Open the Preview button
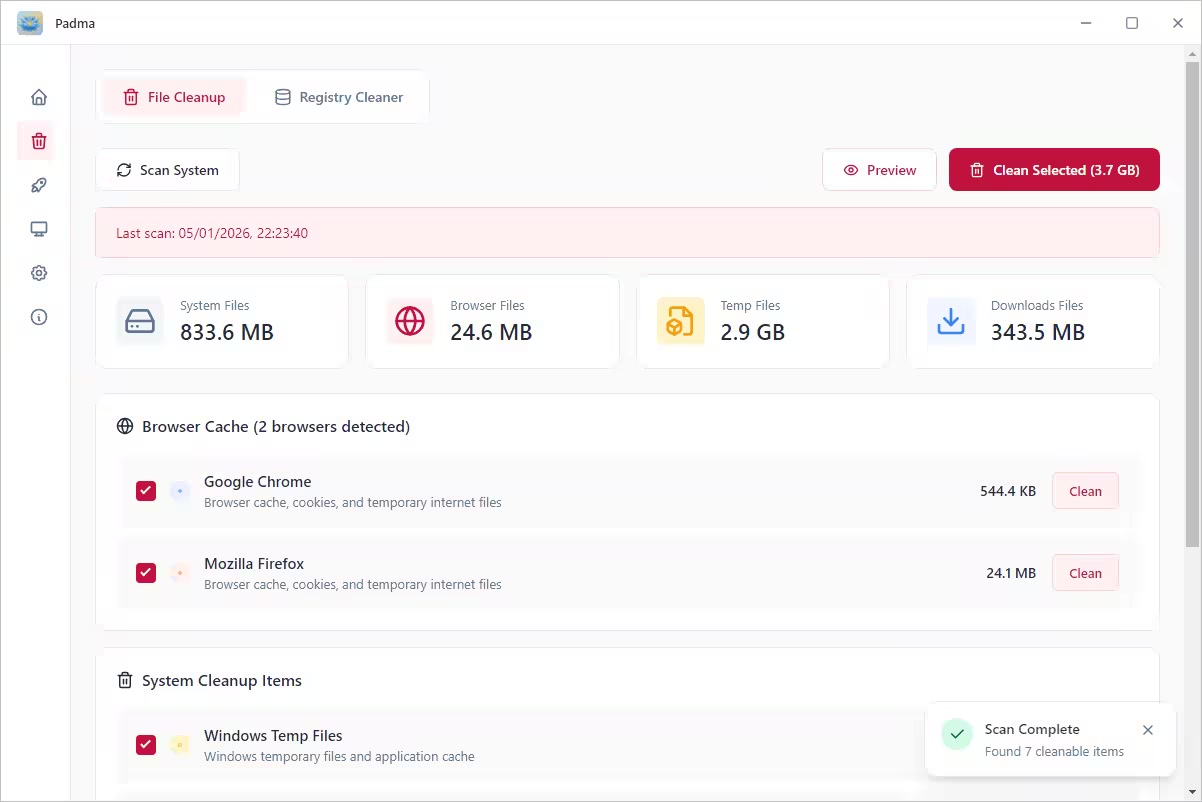 [x=879, y=170]
